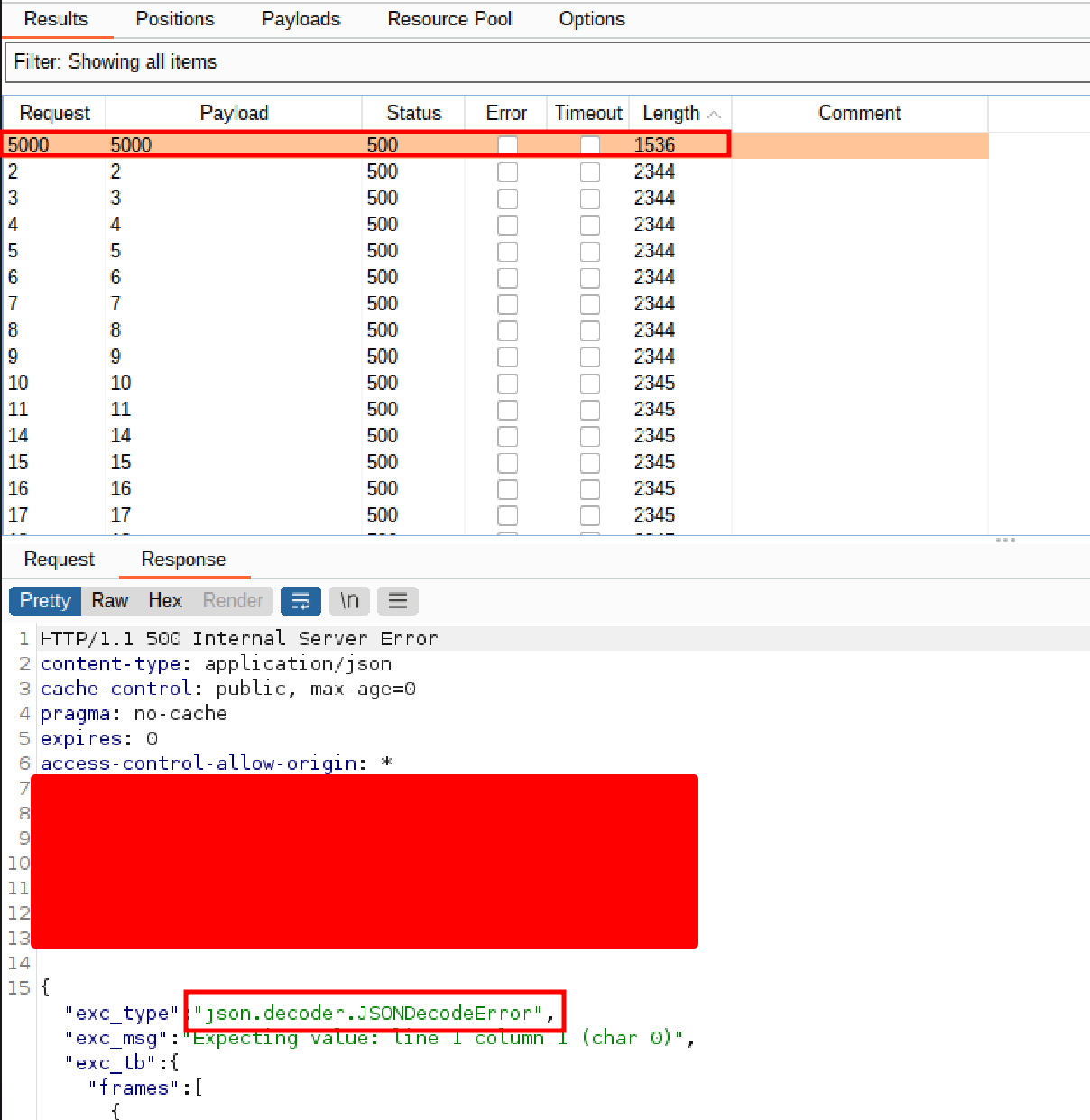Click the "exc_msg" key in the JSON
Screen dimensions: 1090x1120
116,1039
